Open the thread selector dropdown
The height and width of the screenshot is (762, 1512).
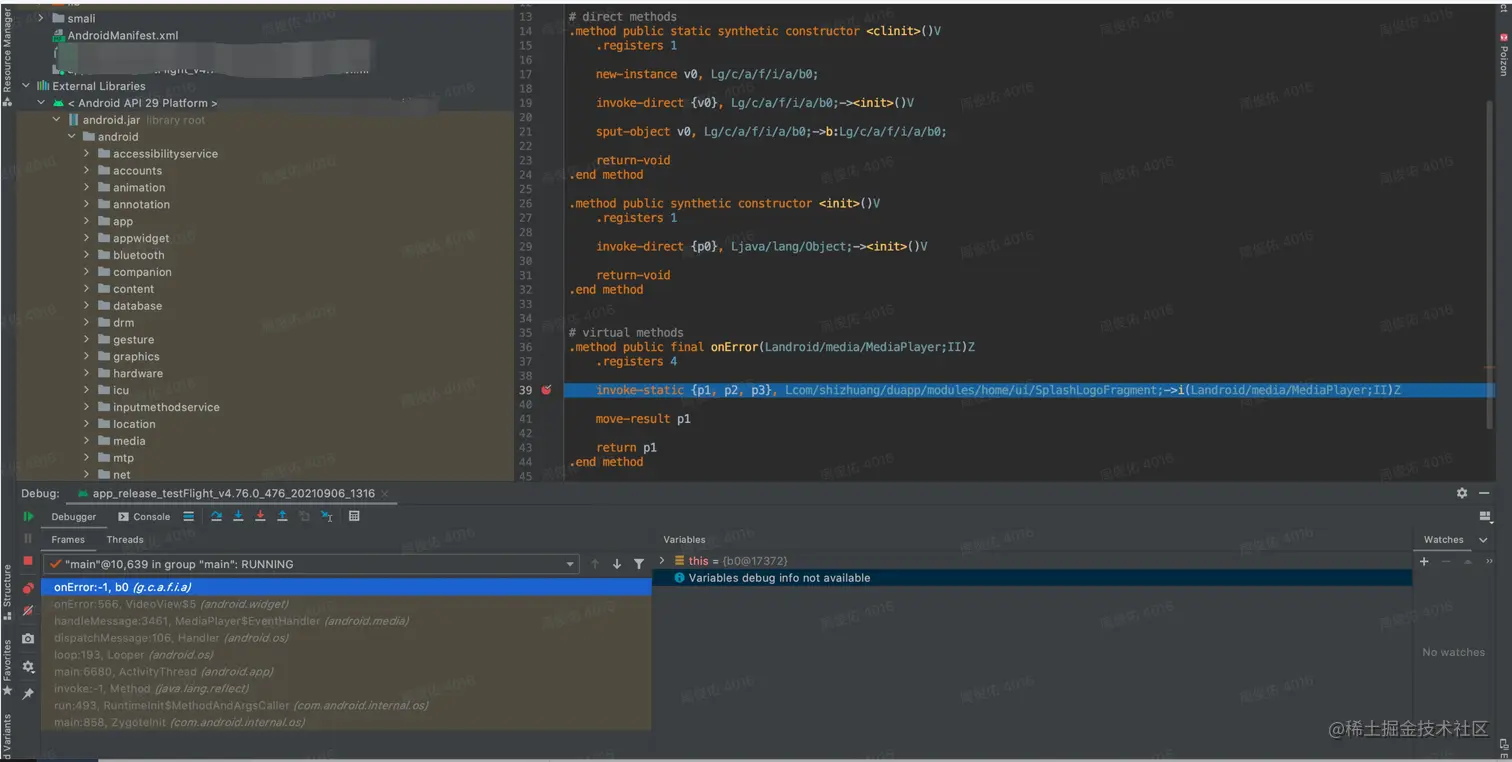pos(570,564)
